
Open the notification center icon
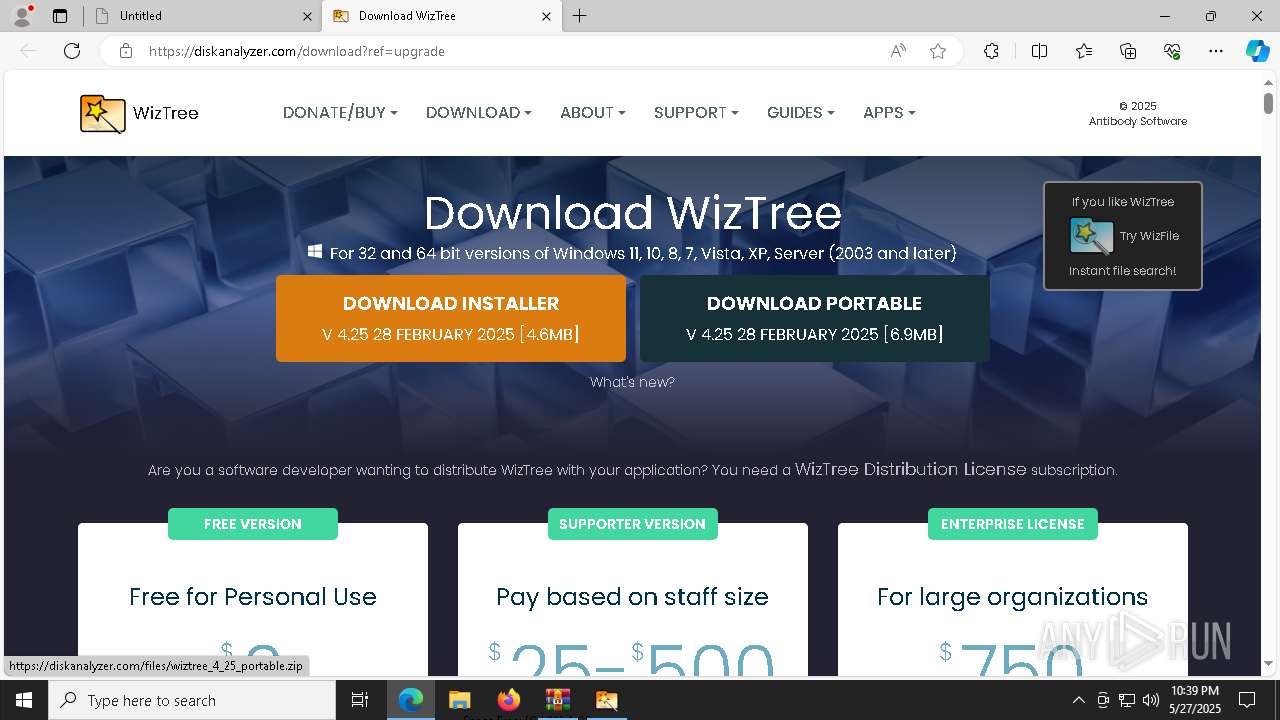1247,700
